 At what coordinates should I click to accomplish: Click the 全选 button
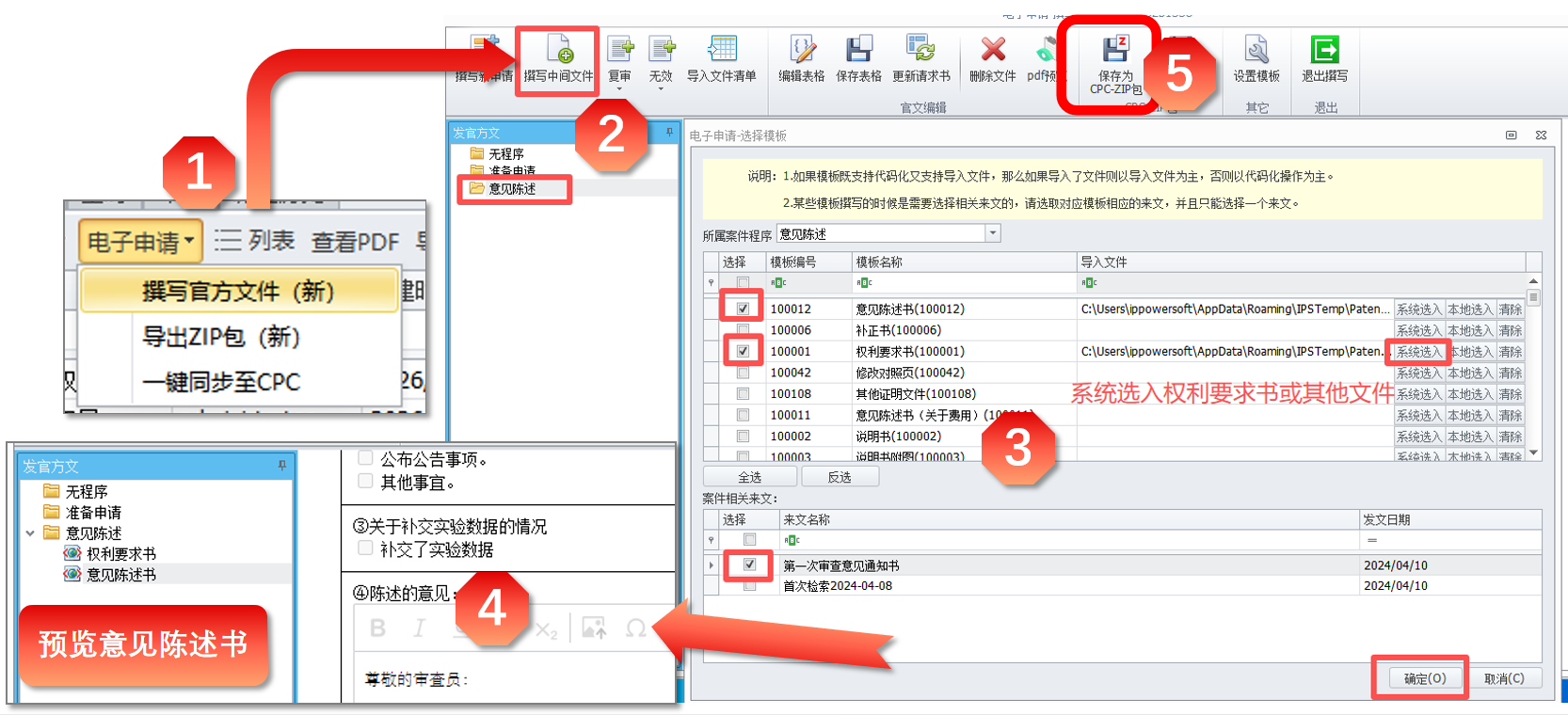[750, 477]
